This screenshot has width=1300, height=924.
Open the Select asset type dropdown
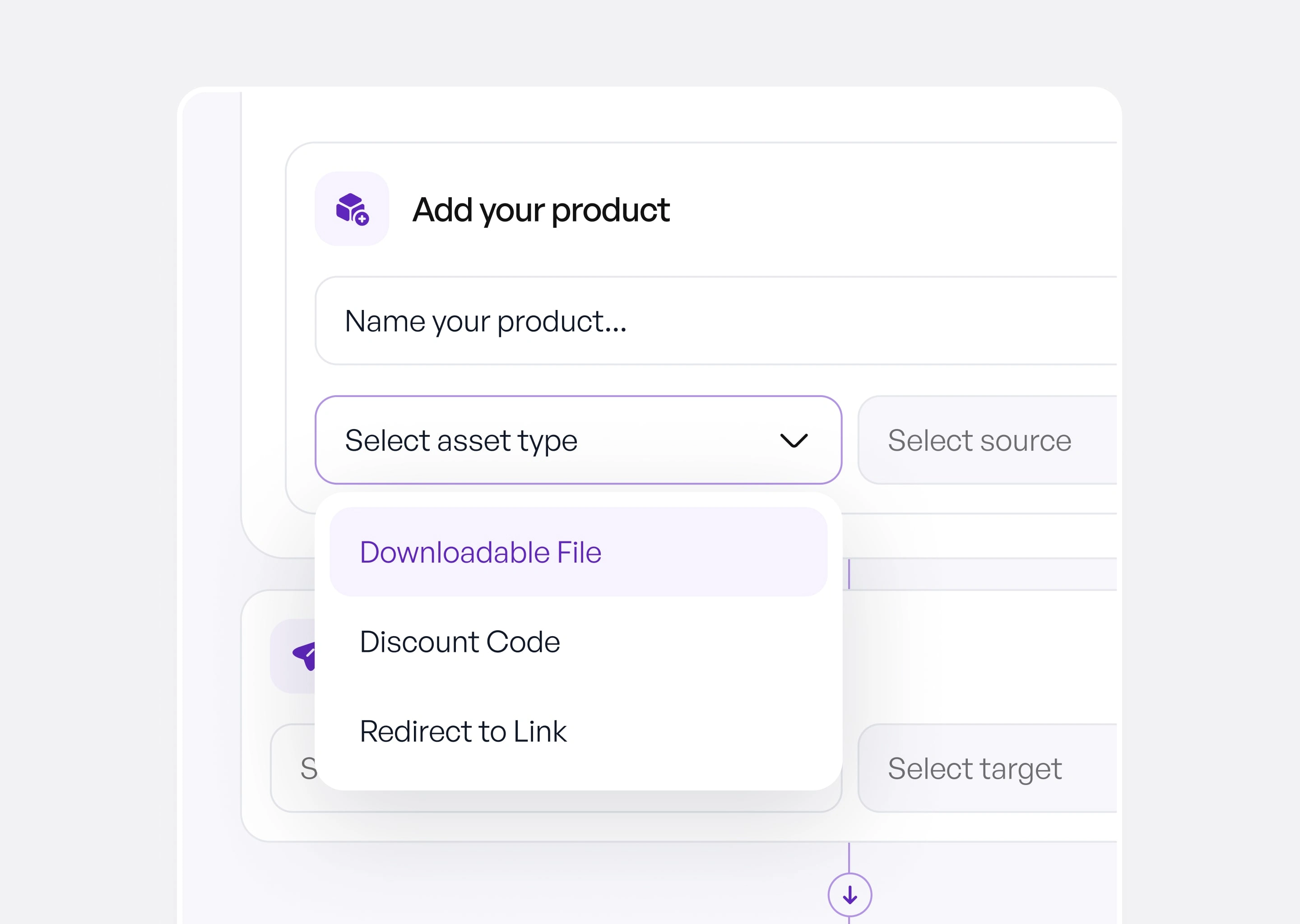click(577, 440)
